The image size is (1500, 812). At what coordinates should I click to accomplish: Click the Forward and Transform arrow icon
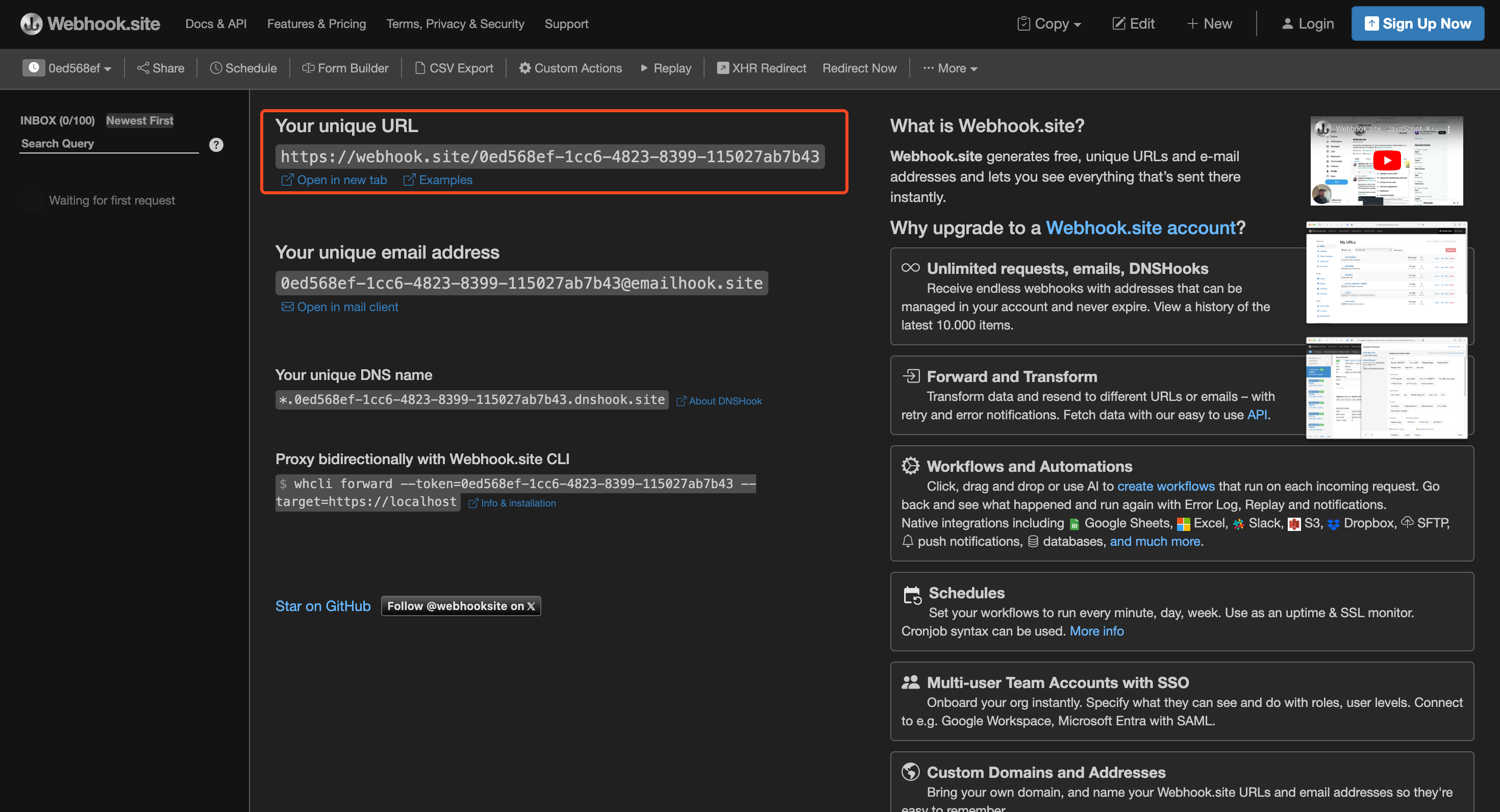click(911, 376)
